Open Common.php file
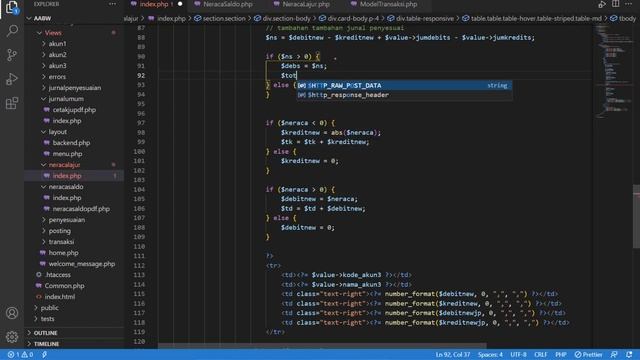The height and width of the screenshot is (360, 640). point(64,286)
